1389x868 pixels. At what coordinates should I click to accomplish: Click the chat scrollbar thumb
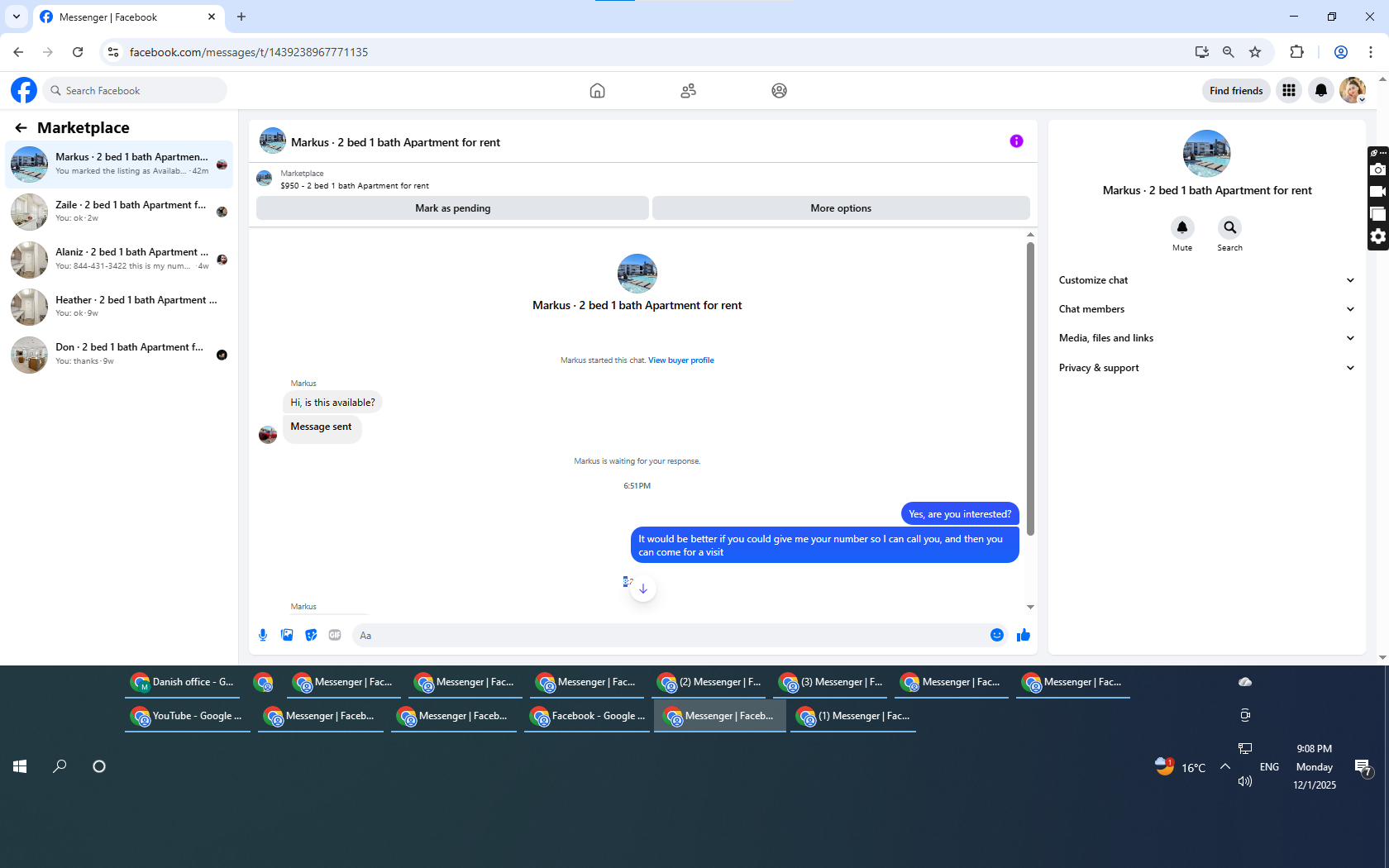pos(1030,389)
